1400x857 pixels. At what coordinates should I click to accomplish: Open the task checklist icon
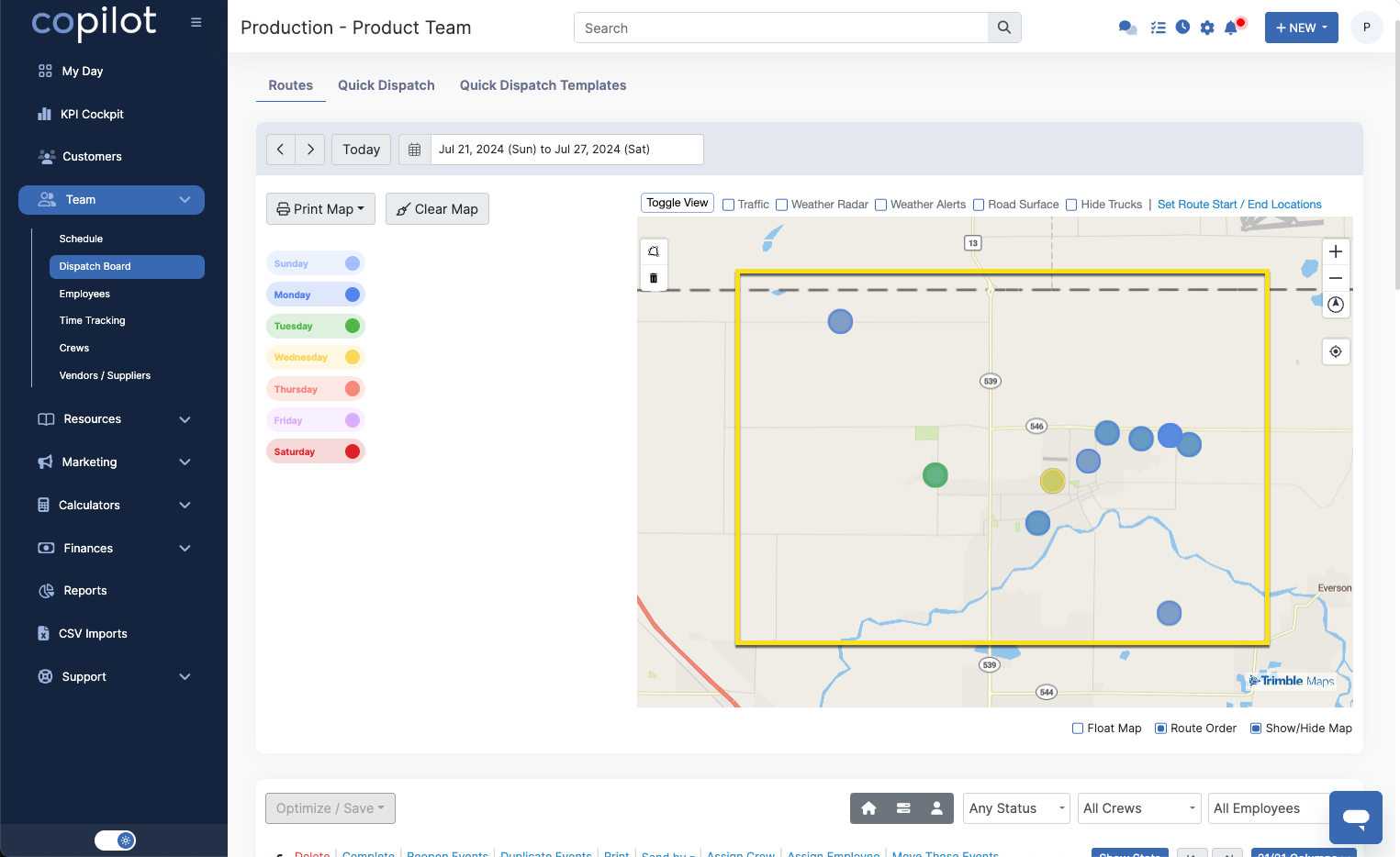(x=1158, y=28)
